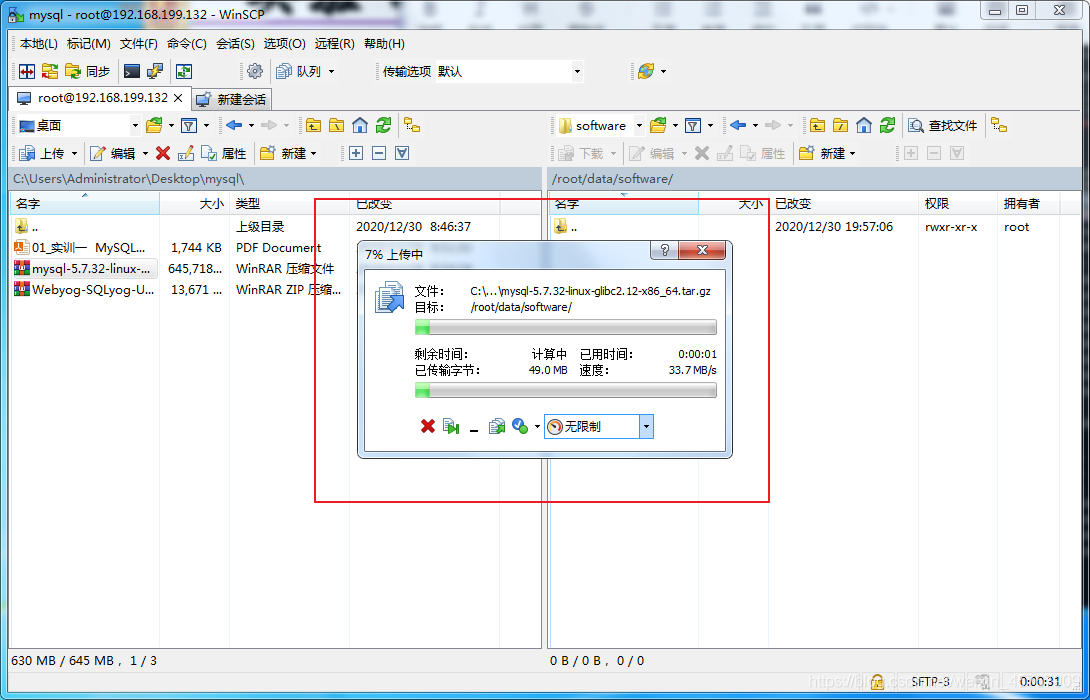This screenshot has height=700, width=1090.
Task: Click the file progress bar in upload dialog
Action: tap(565, 327)
